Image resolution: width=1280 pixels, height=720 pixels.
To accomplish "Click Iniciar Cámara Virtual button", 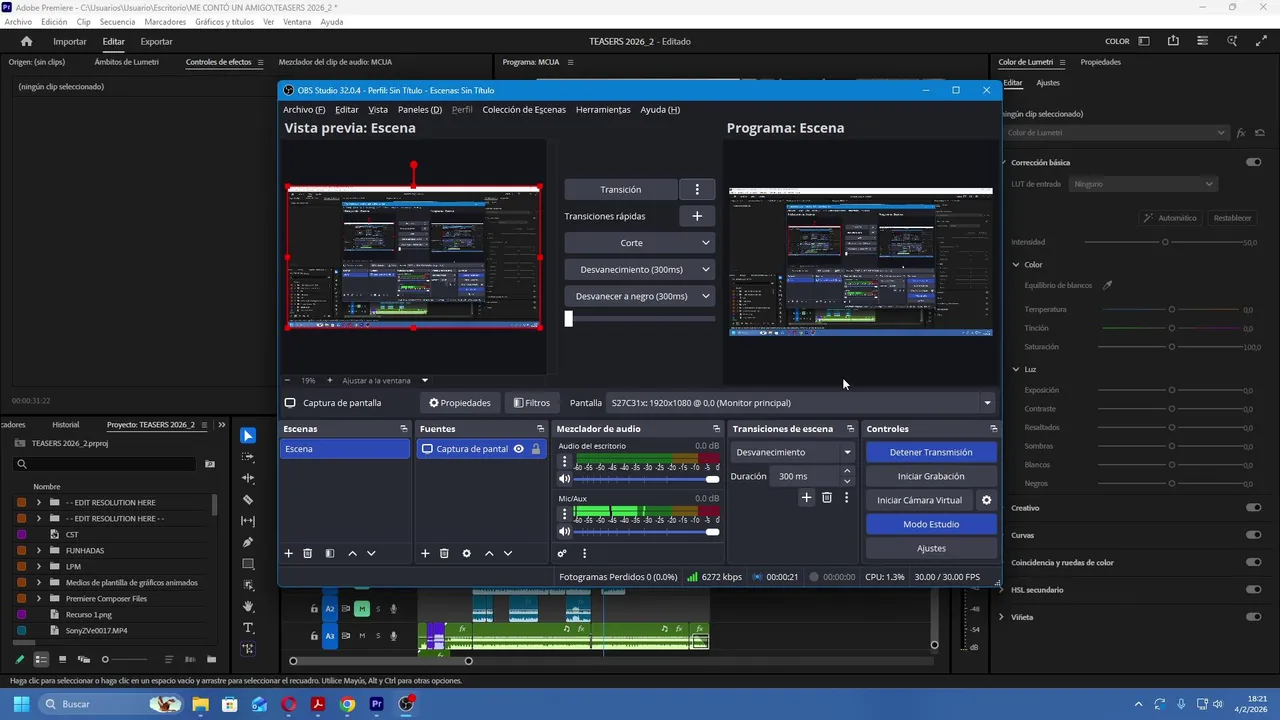I will [x=919, y=500].
